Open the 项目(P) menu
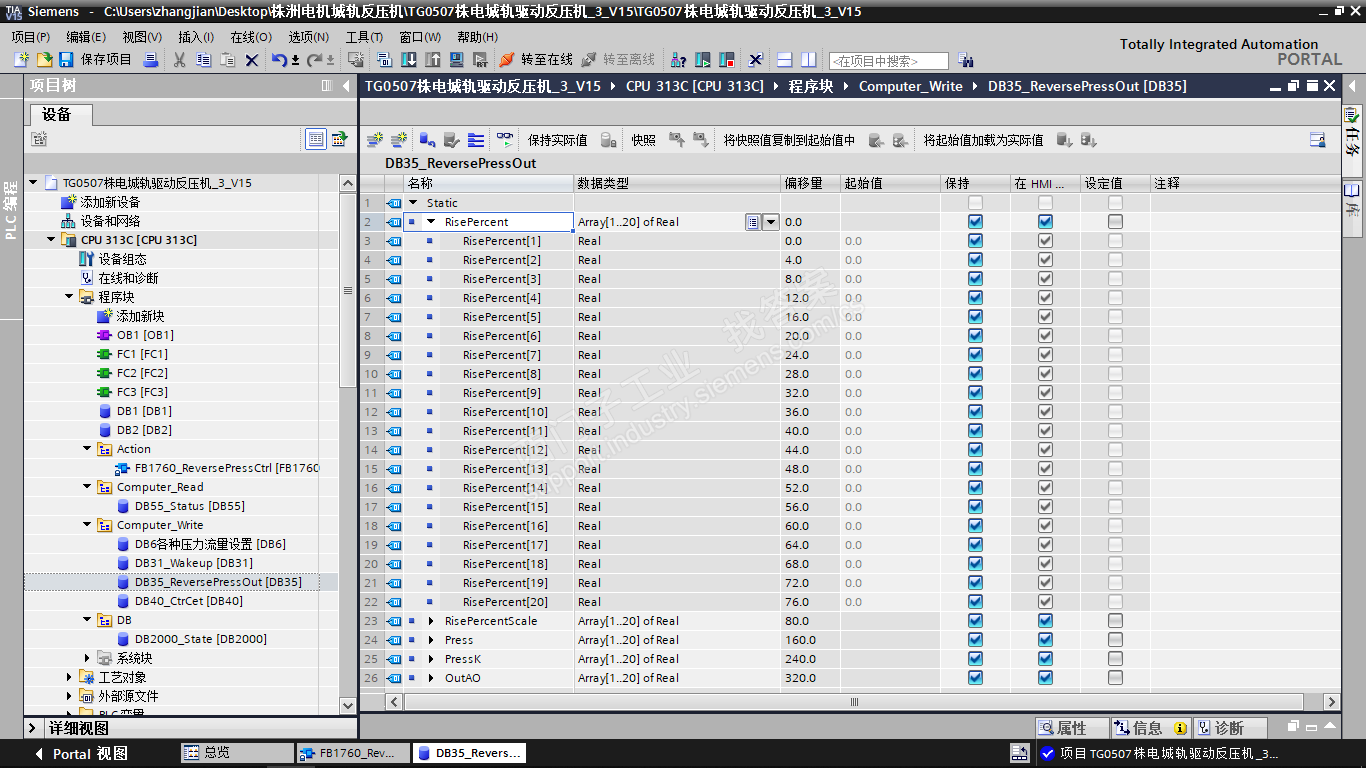Viewport: 1366px width, 768px height. (x=31, y=37)
